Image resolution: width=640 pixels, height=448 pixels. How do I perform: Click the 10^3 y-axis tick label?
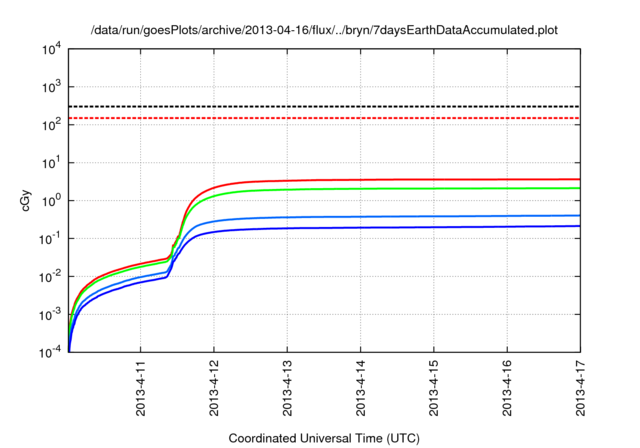coord(51,87)
